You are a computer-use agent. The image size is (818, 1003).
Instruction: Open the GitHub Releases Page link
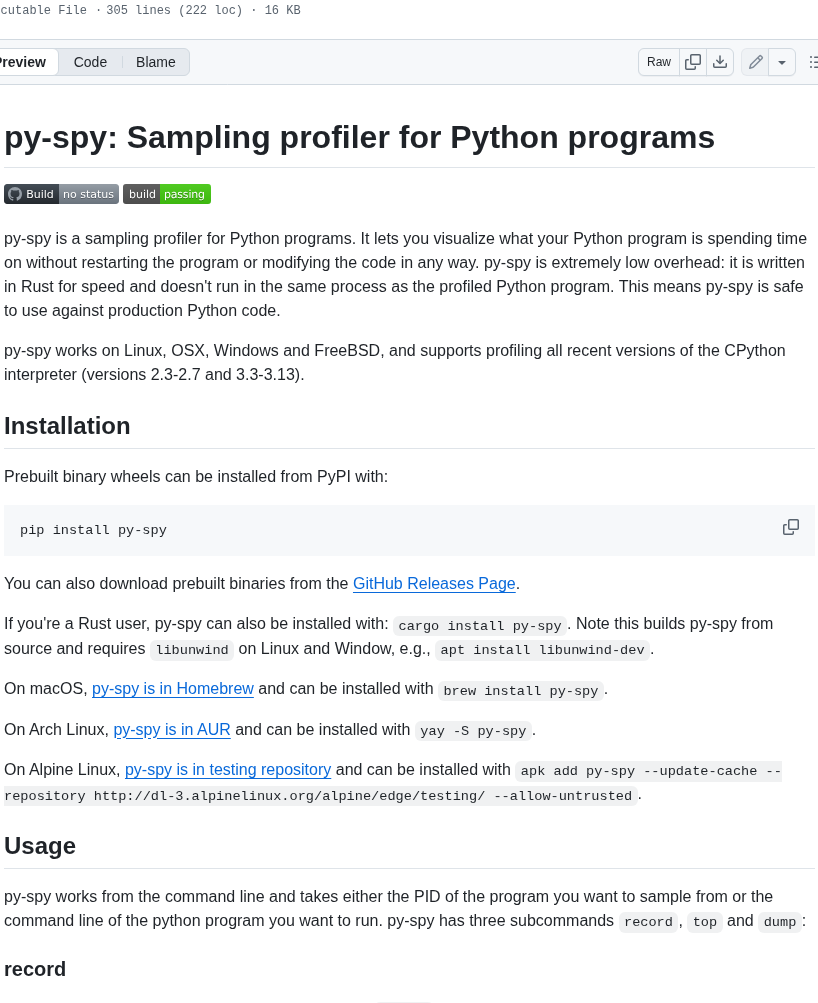pyautogui.click(x=433, y=583)
